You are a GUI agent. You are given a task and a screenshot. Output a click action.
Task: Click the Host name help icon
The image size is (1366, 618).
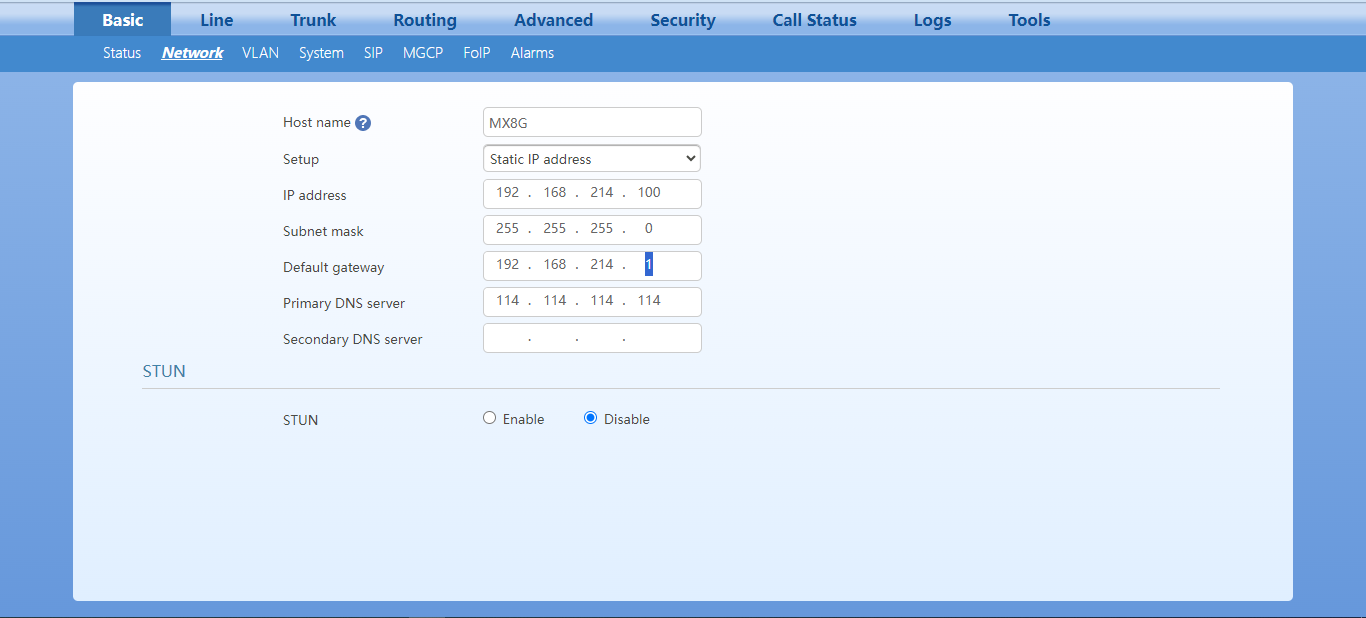coord(363,123)
